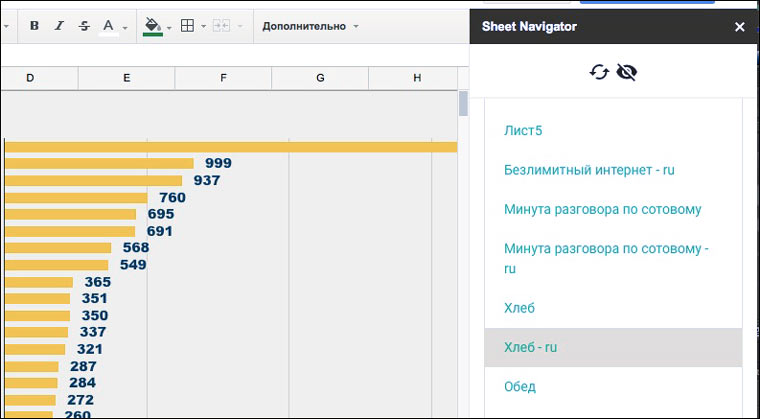Select column G header

pos(320,78)
